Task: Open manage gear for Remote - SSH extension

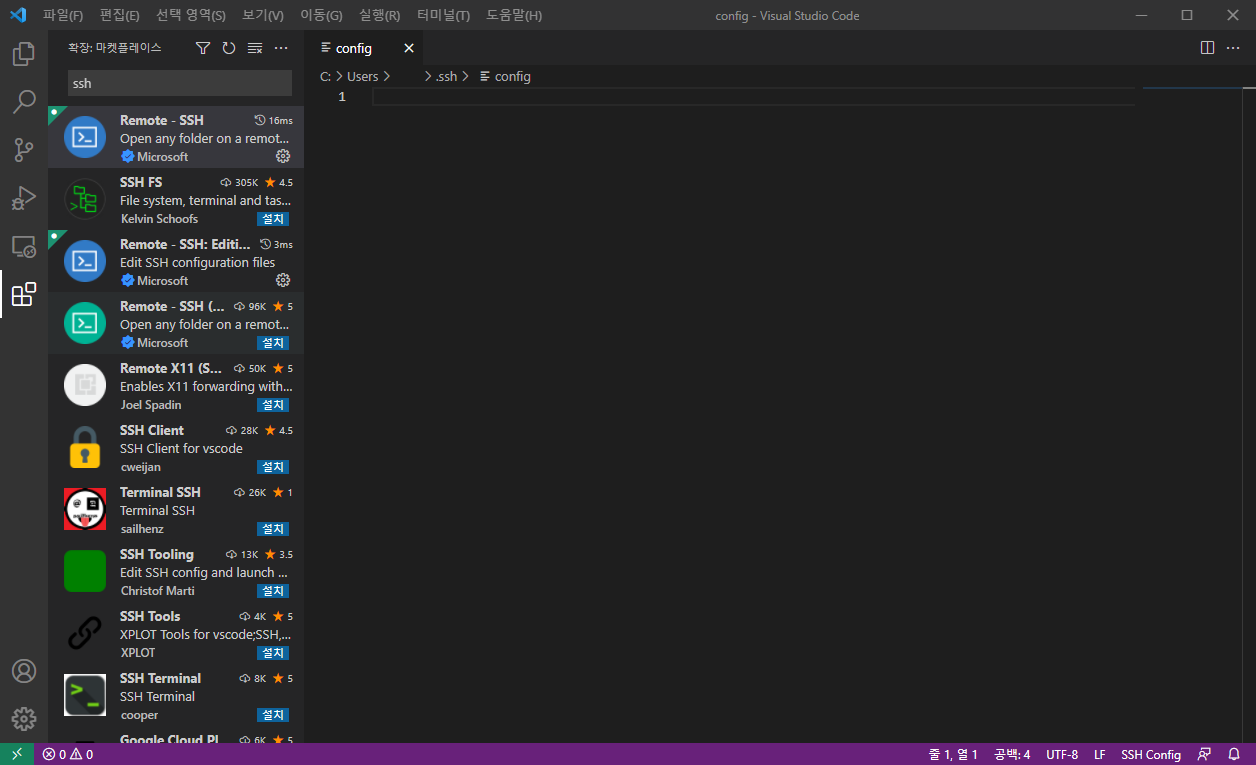Action: pyautogui.click(x=283, y=156)
